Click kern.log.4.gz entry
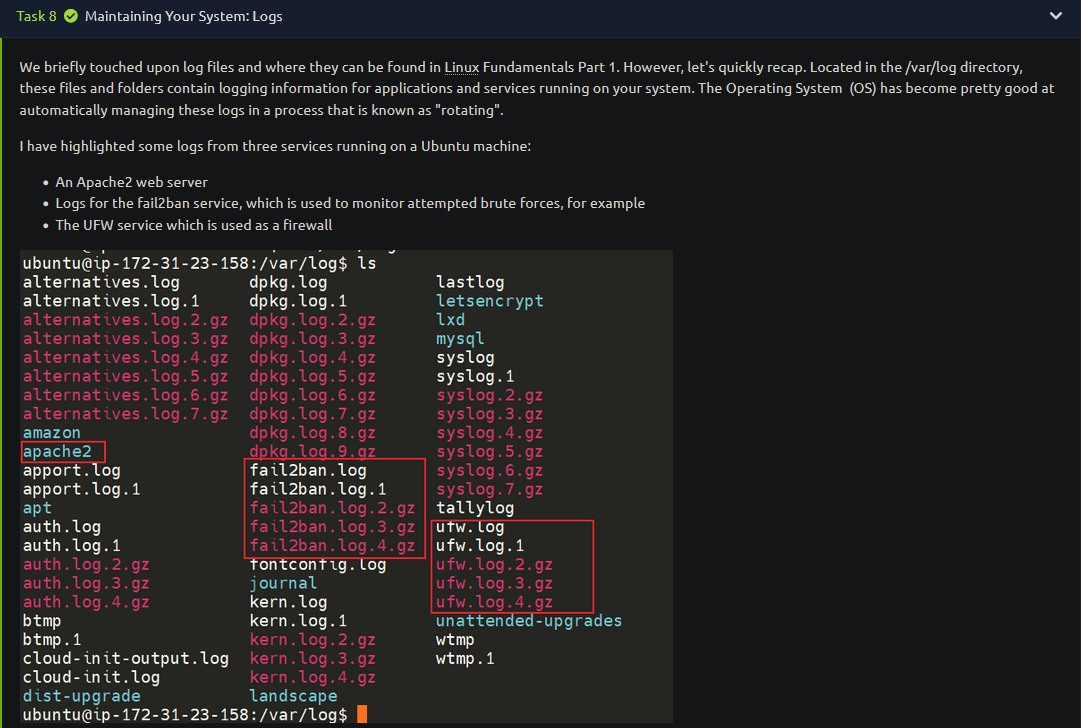1081x728 pixels. pos(313,677)
